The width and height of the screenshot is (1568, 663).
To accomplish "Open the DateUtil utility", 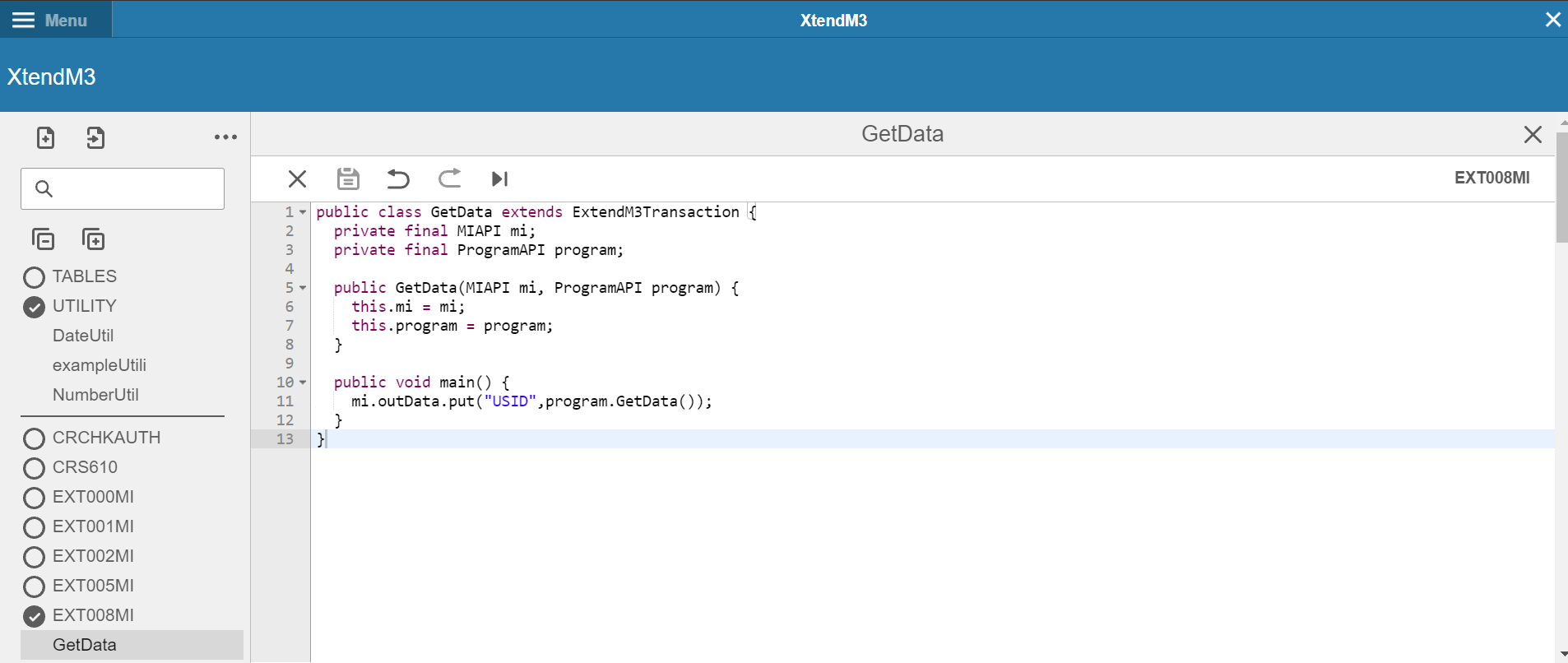I will coord(83,336).
